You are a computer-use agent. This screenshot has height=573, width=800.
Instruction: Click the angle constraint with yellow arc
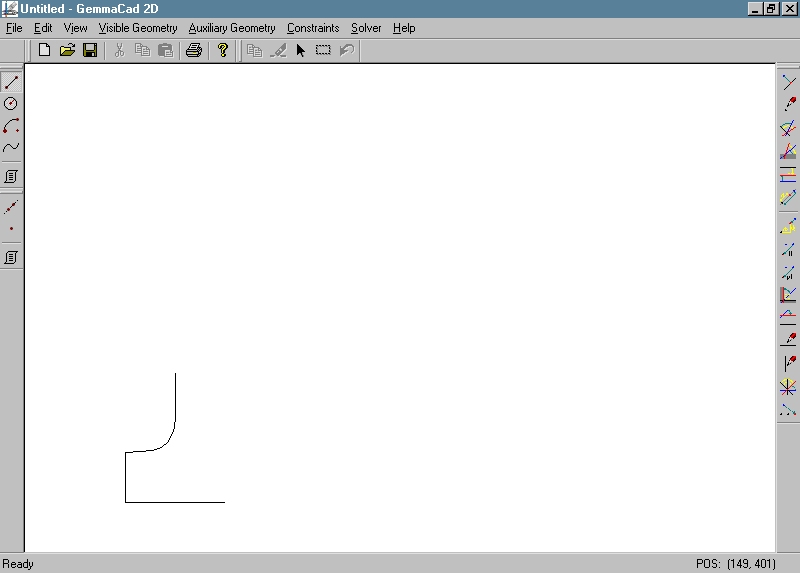pyautogui.click(x=788, y=128)
